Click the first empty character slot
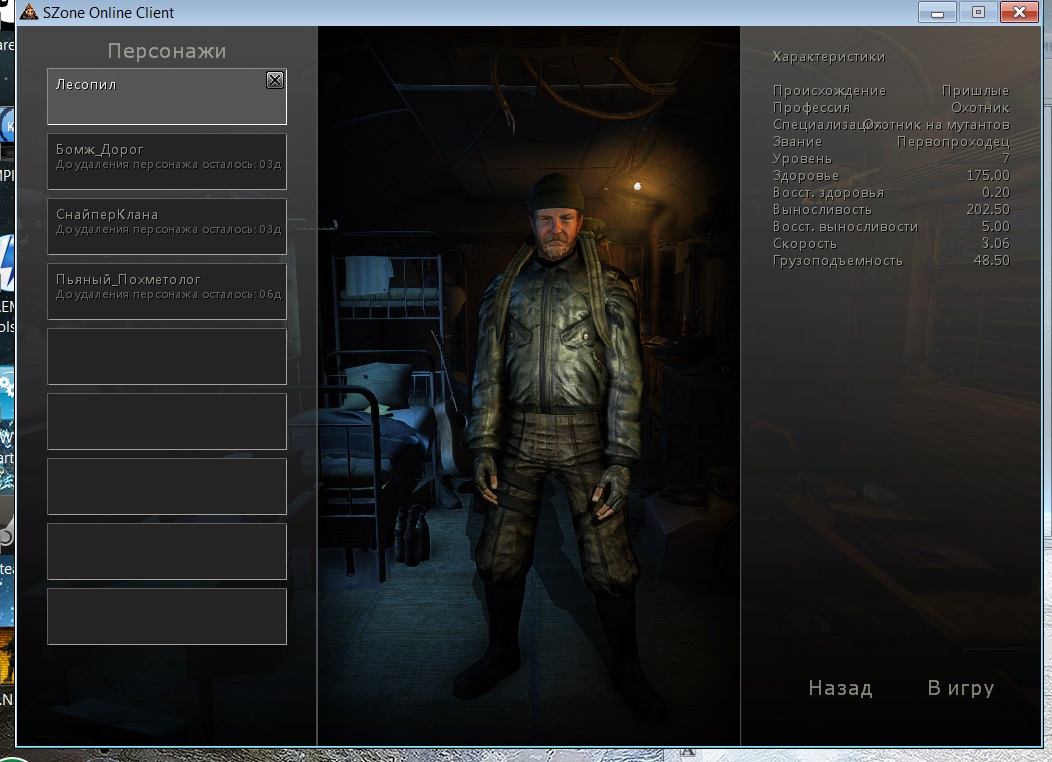 pos(166,356)
